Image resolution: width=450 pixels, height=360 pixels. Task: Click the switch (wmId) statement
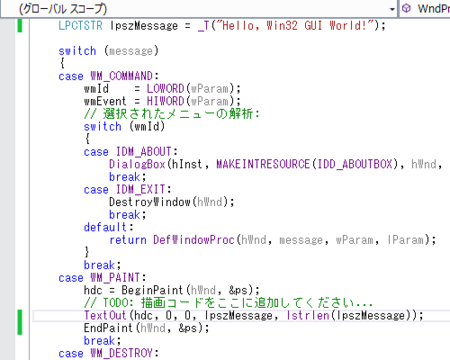124,126
